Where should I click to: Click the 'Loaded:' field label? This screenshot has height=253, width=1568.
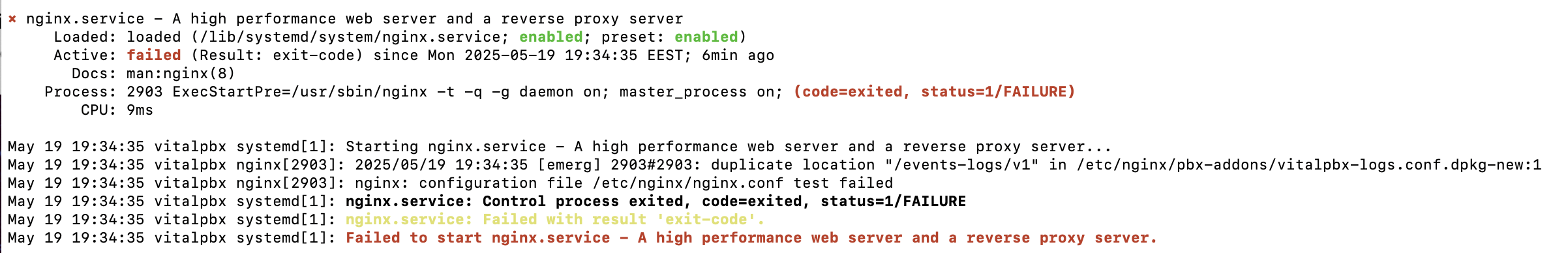85,37
